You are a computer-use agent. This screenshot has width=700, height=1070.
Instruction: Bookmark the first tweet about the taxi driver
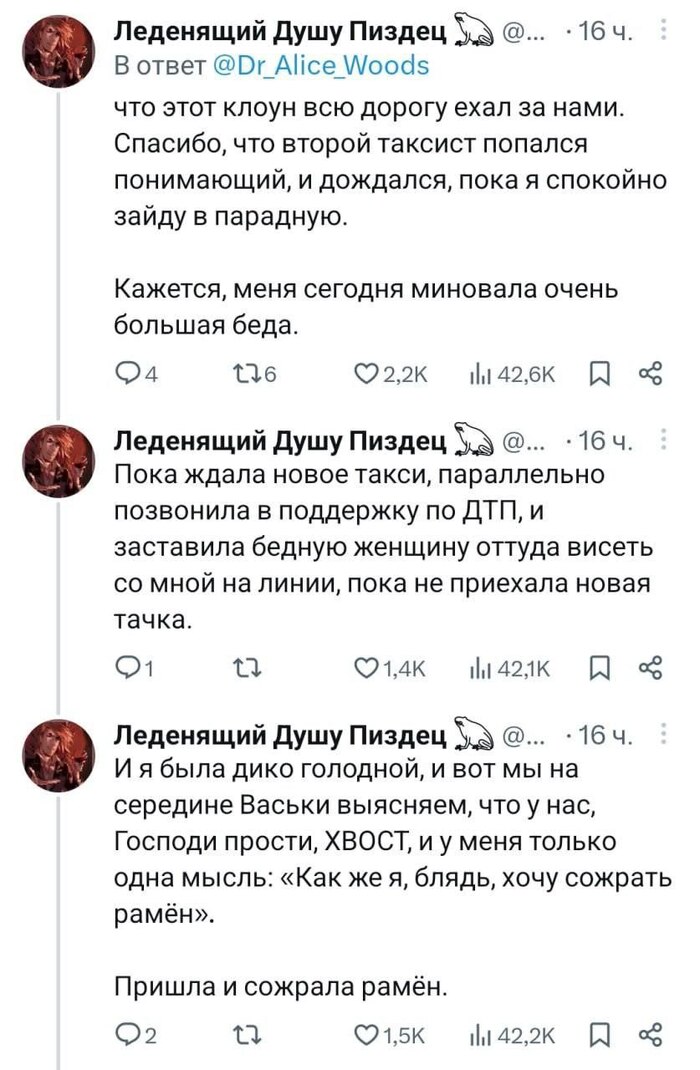(x=599, y=375)
